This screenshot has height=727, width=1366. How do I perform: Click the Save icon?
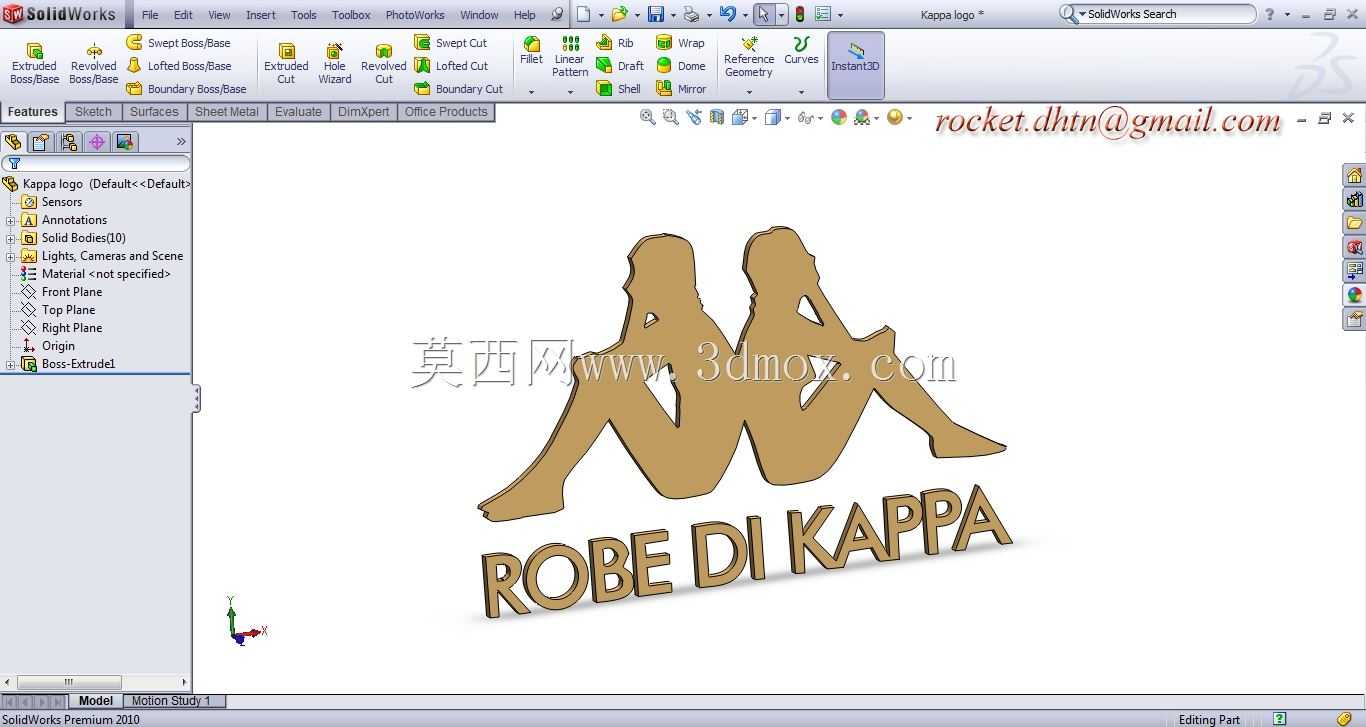[x=656, y=14]
